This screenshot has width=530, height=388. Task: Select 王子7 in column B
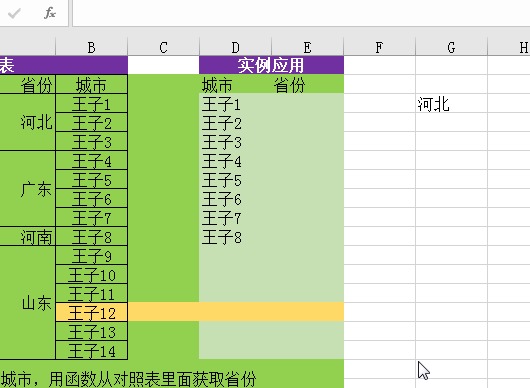(91, 217)
